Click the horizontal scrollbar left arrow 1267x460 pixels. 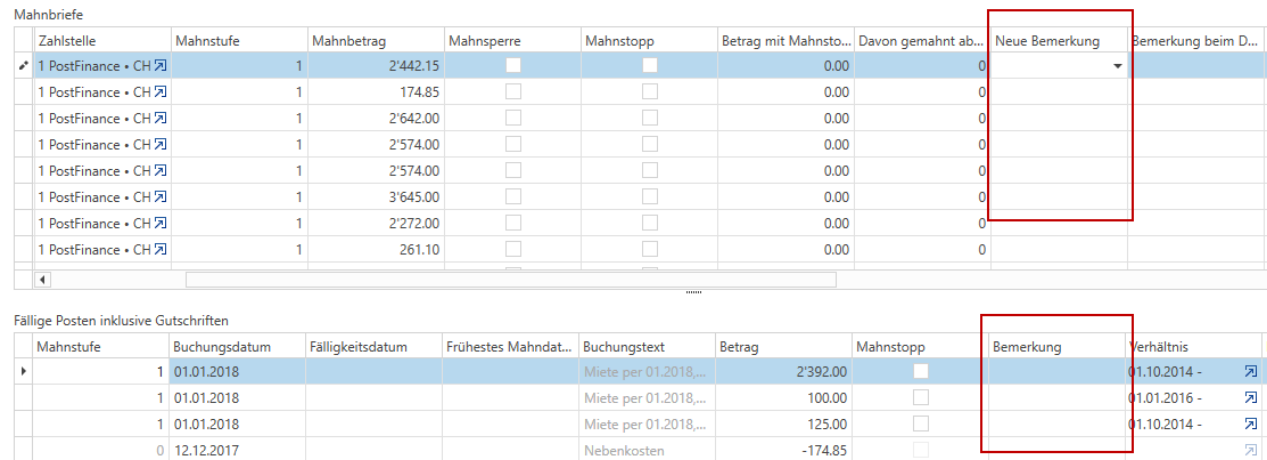click(x=43, y=279)
